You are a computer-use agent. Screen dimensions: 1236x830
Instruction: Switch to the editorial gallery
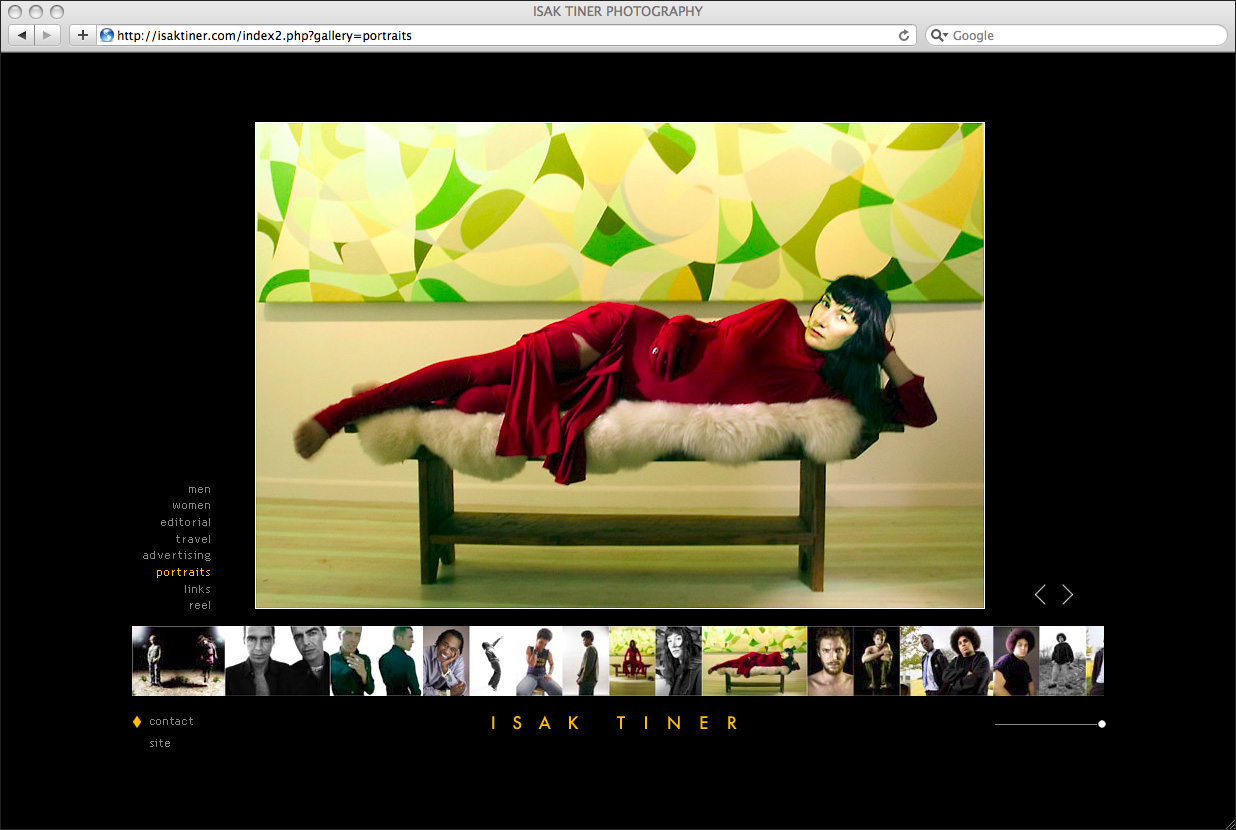[x=186, y=522]
